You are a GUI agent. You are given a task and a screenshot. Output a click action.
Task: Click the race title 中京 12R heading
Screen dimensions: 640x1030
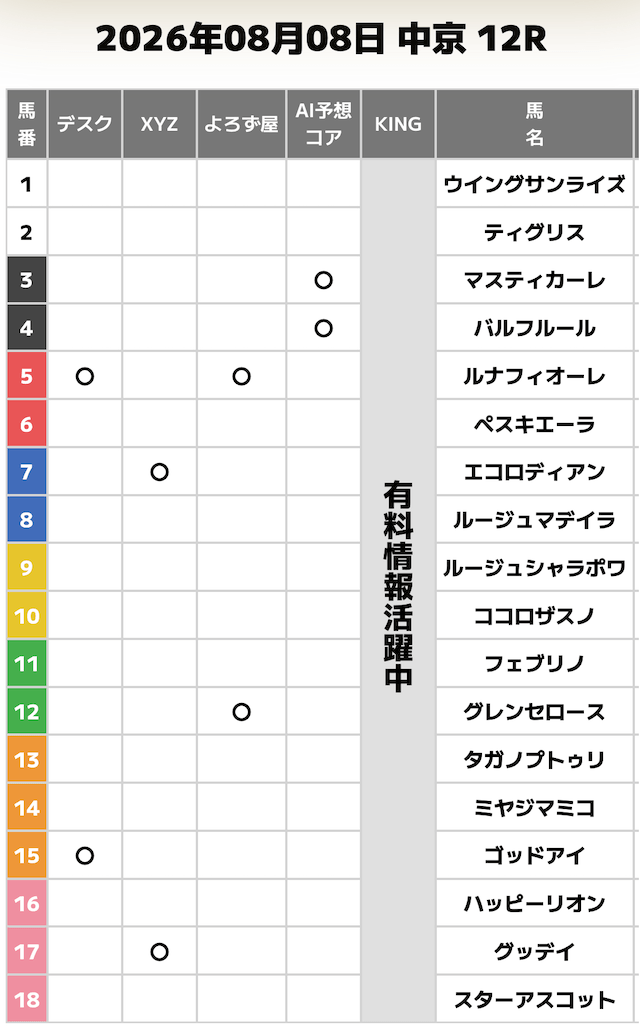472,39
